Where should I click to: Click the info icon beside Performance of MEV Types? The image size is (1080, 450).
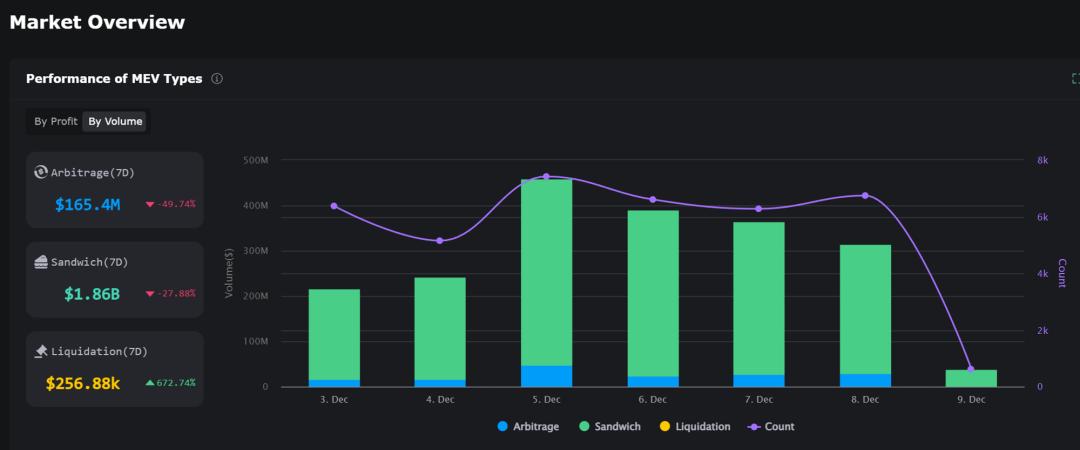(217, 79)
